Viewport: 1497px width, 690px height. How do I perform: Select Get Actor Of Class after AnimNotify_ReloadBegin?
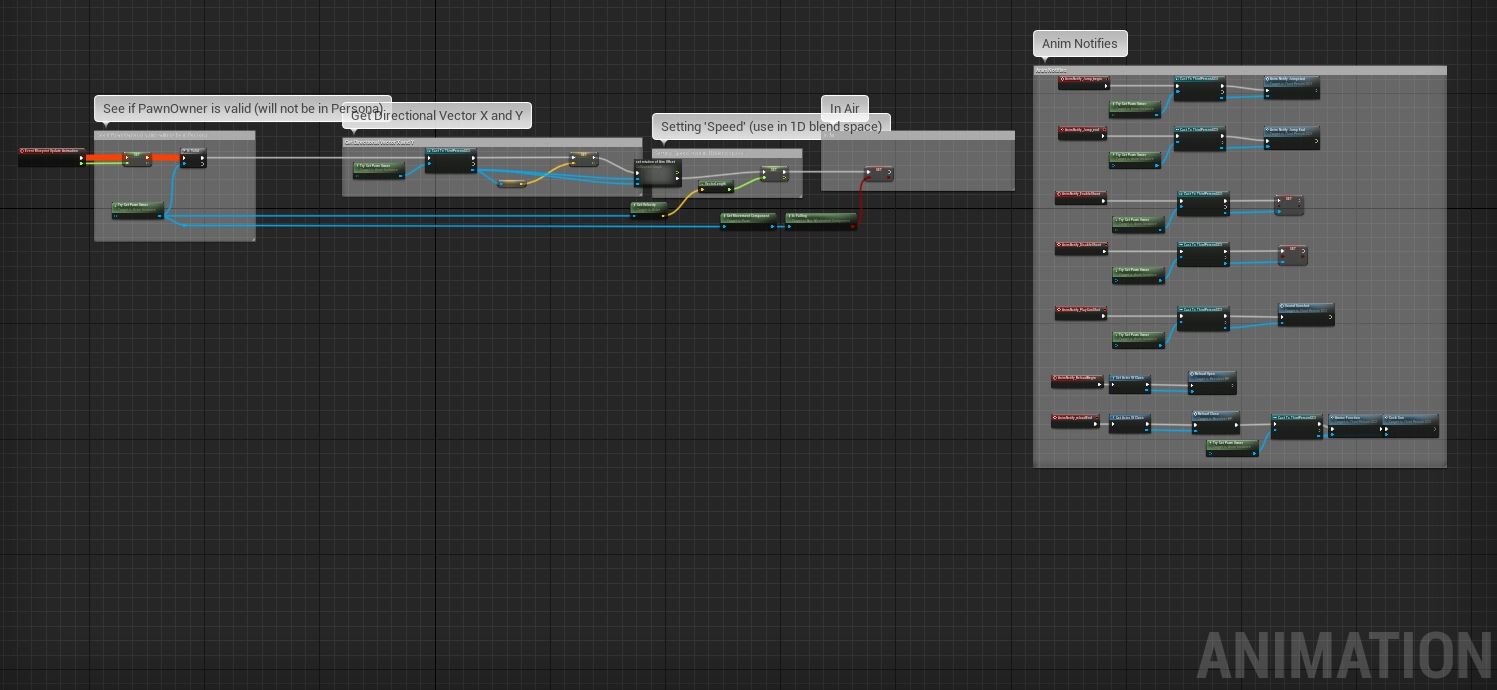pos(1130,384)
